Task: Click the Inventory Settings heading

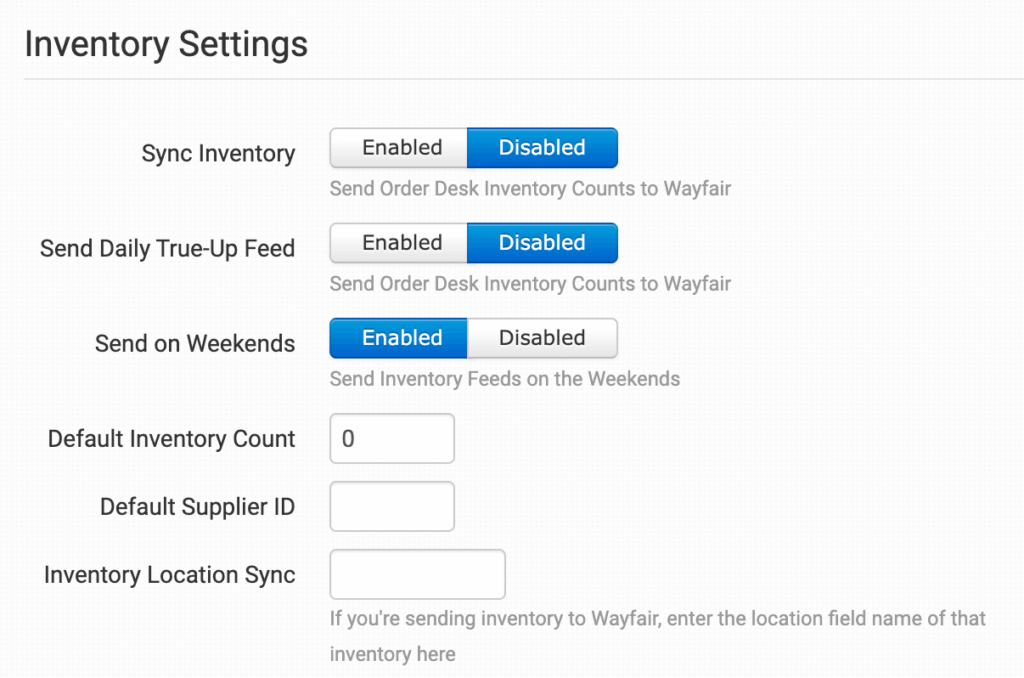Action: coord(166,45)
